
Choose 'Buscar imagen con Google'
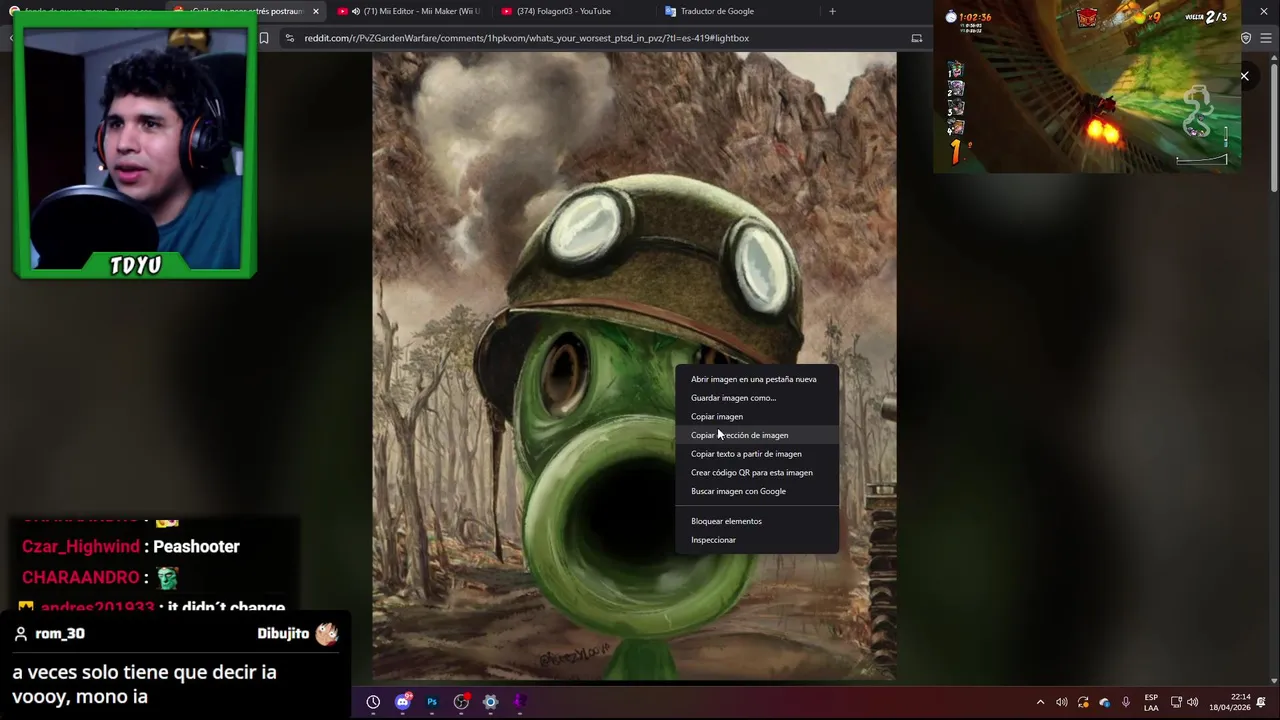(x=756, y=491)
